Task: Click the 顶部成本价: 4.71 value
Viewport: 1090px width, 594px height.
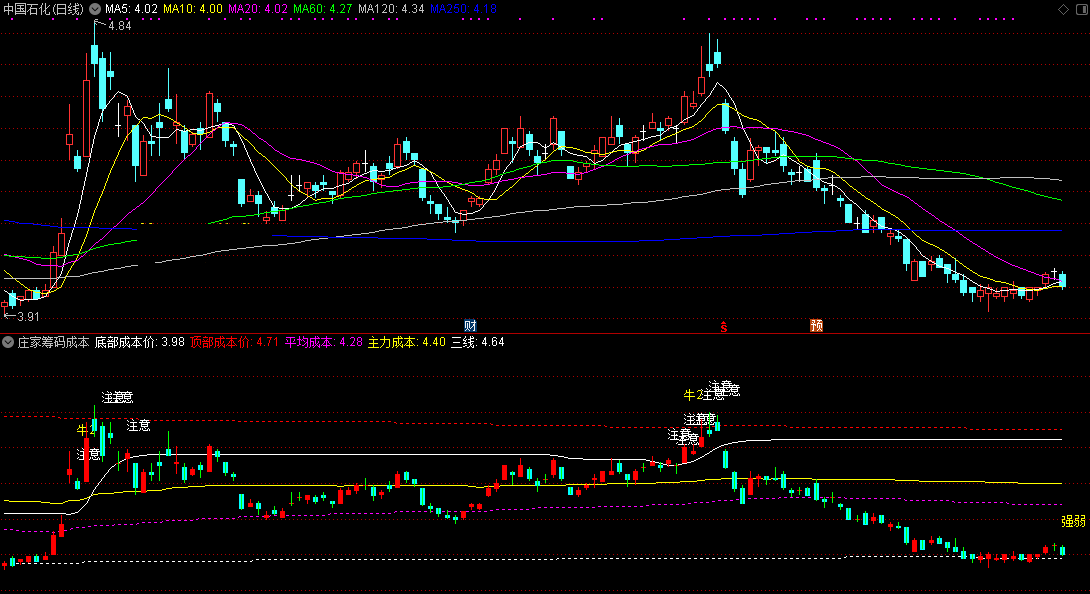Action: coord(234,342)
